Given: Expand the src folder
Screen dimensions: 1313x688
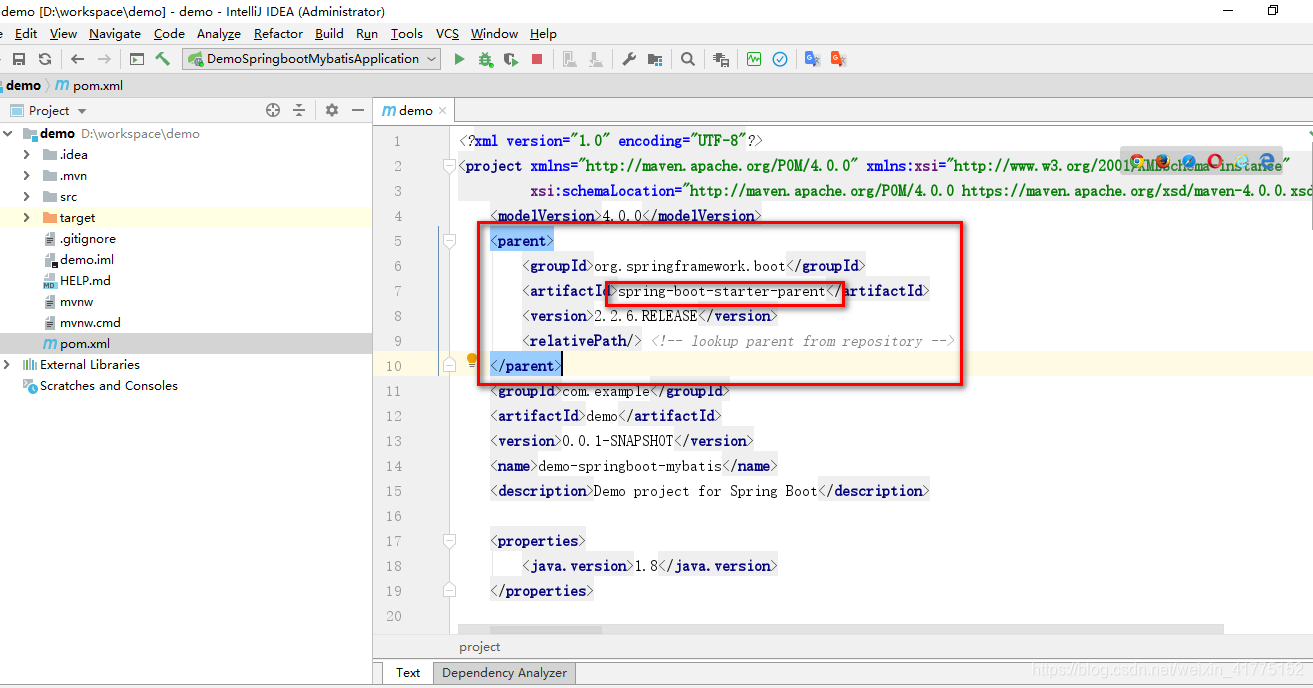Looking at the screenshot, I should click(x=27, y=196).
